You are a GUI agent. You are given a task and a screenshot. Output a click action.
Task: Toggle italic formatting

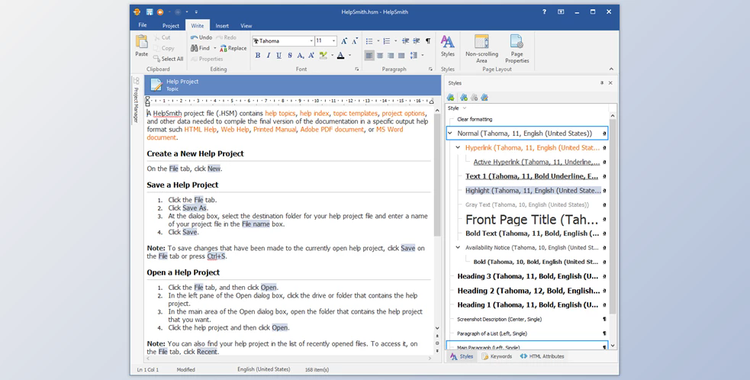click(x=268, y=56)
